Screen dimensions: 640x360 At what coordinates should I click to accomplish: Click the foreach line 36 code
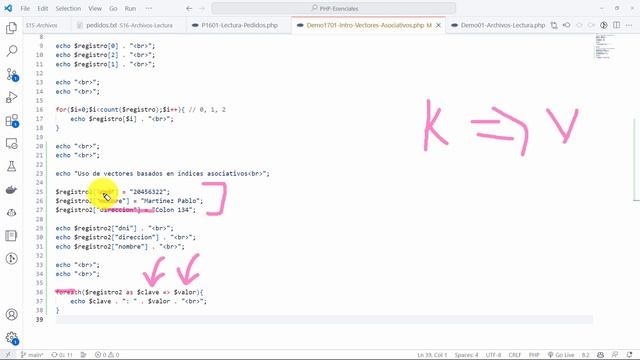129,292
